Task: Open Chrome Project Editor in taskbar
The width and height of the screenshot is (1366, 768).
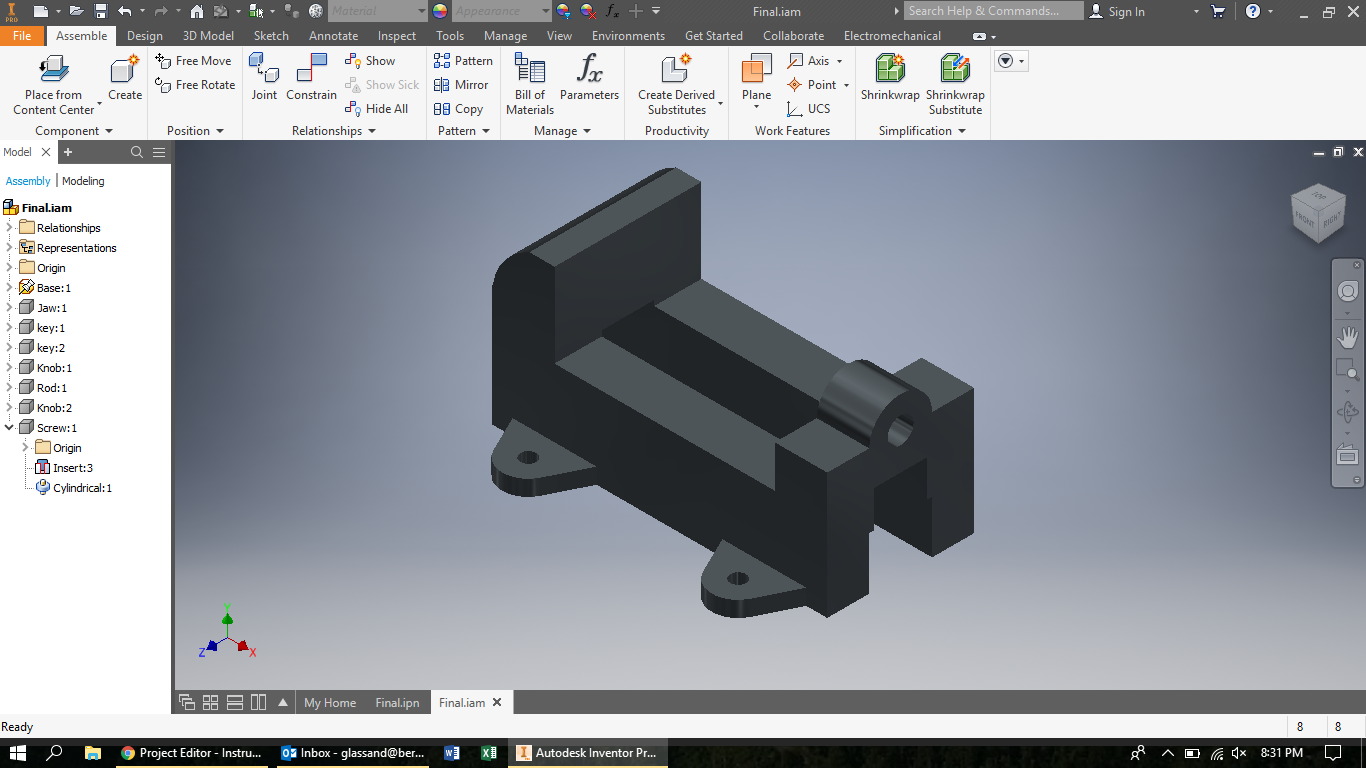Action: pyautogui.click(x=191, y=753)
